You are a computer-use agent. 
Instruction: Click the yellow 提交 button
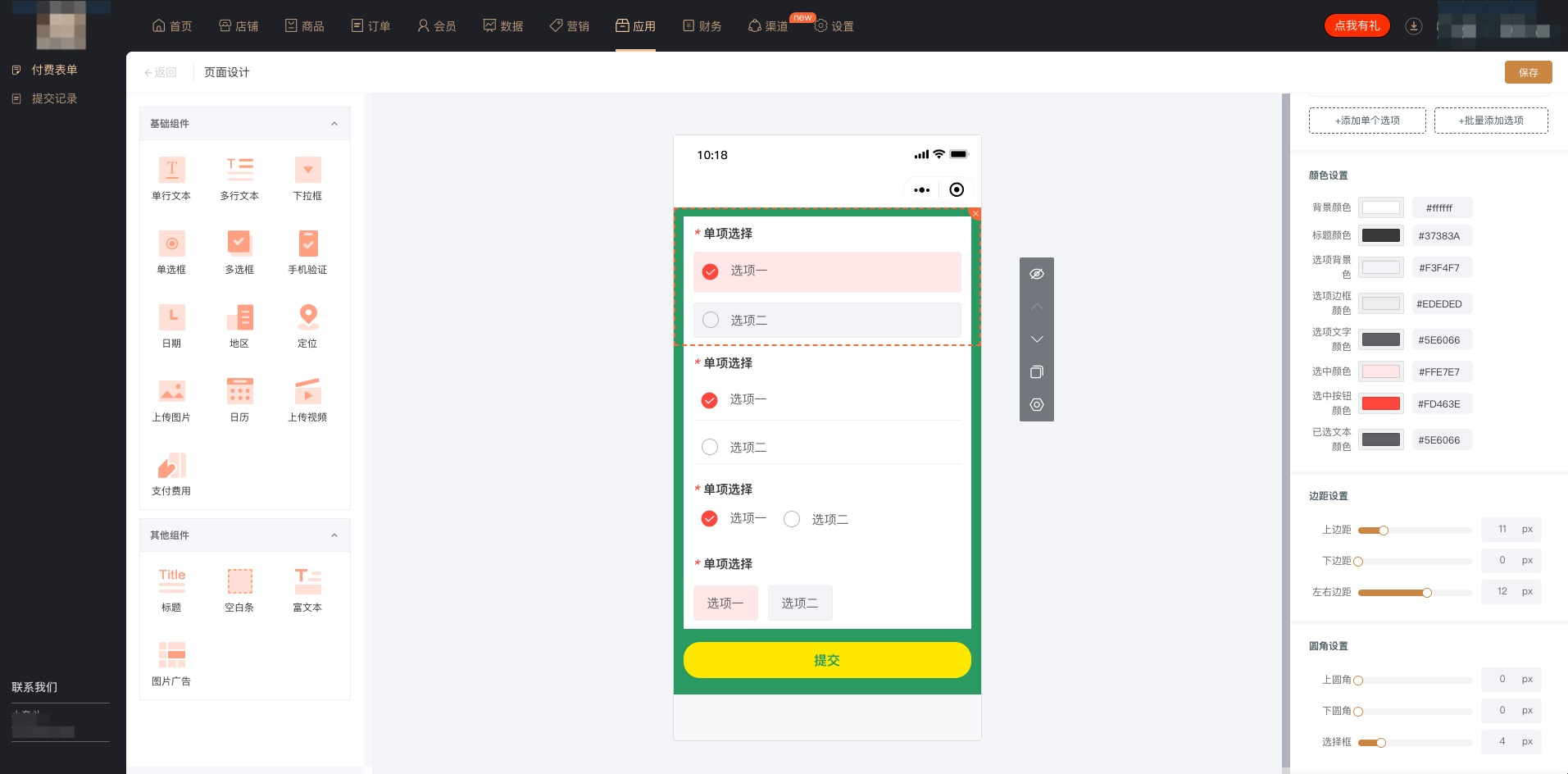(x=827, y=660)
